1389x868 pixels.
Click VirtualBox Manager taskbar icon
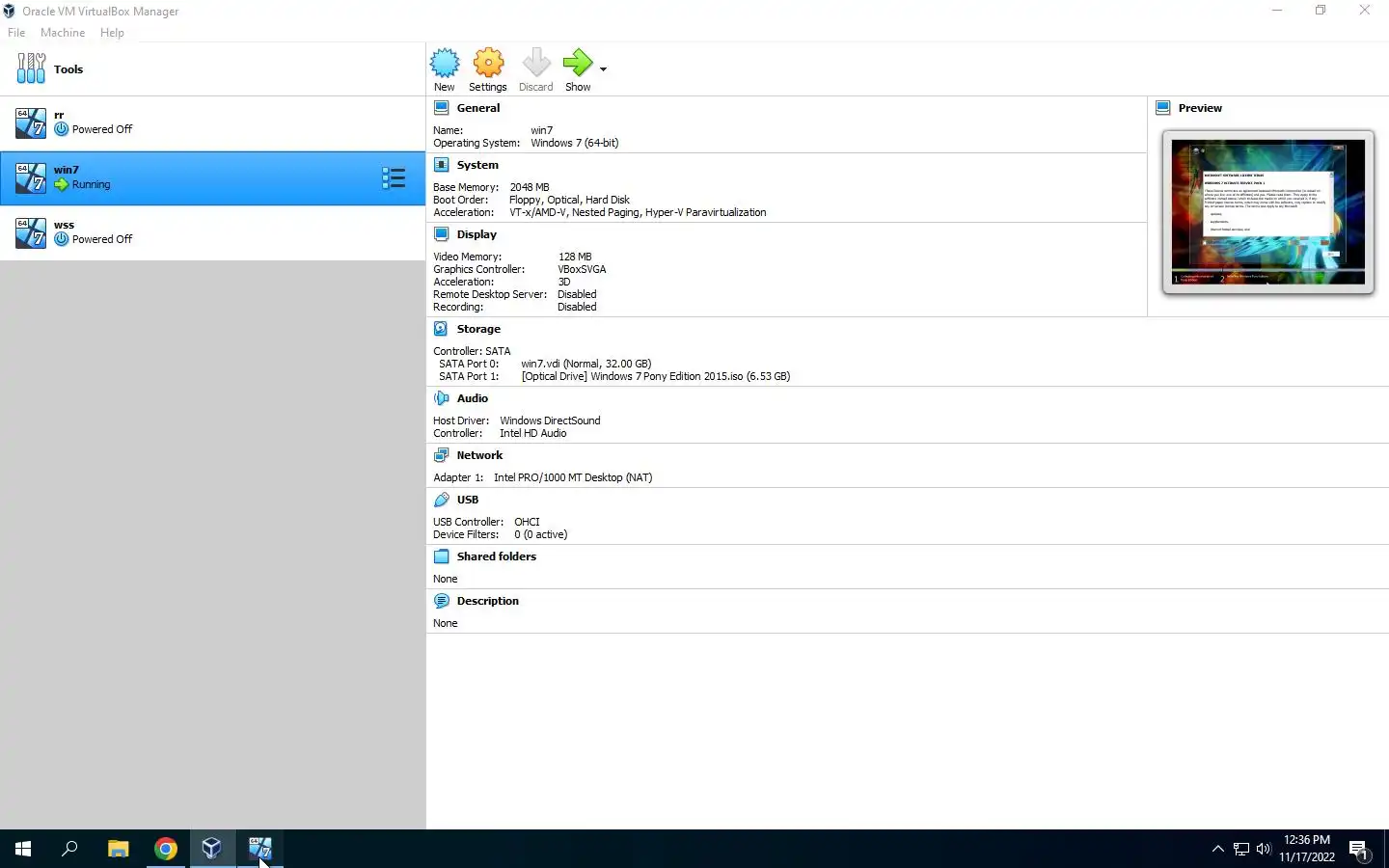point(212,849)
